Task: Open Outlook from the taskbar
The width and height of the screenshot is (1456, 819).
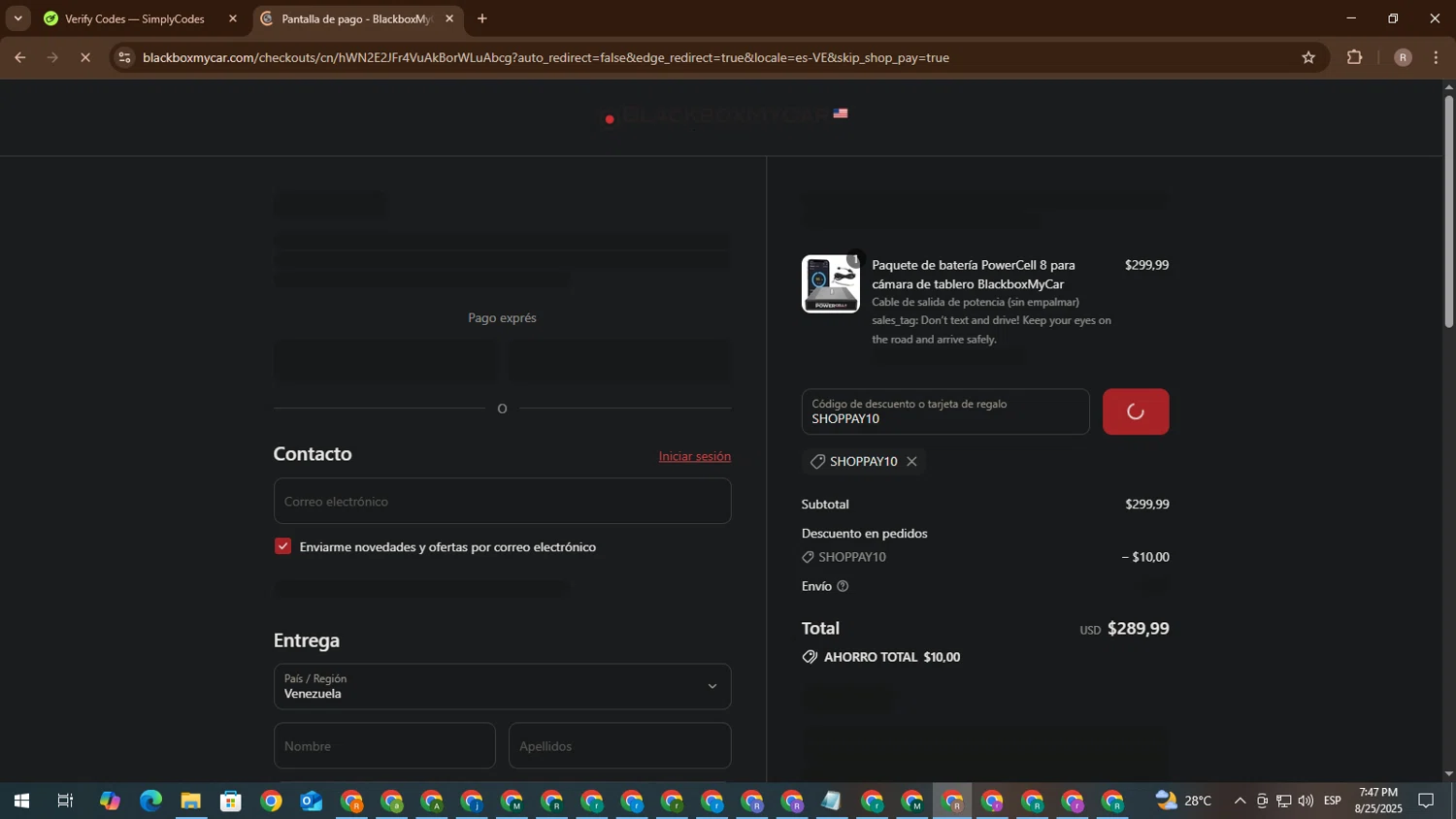Action: point(311,801)
